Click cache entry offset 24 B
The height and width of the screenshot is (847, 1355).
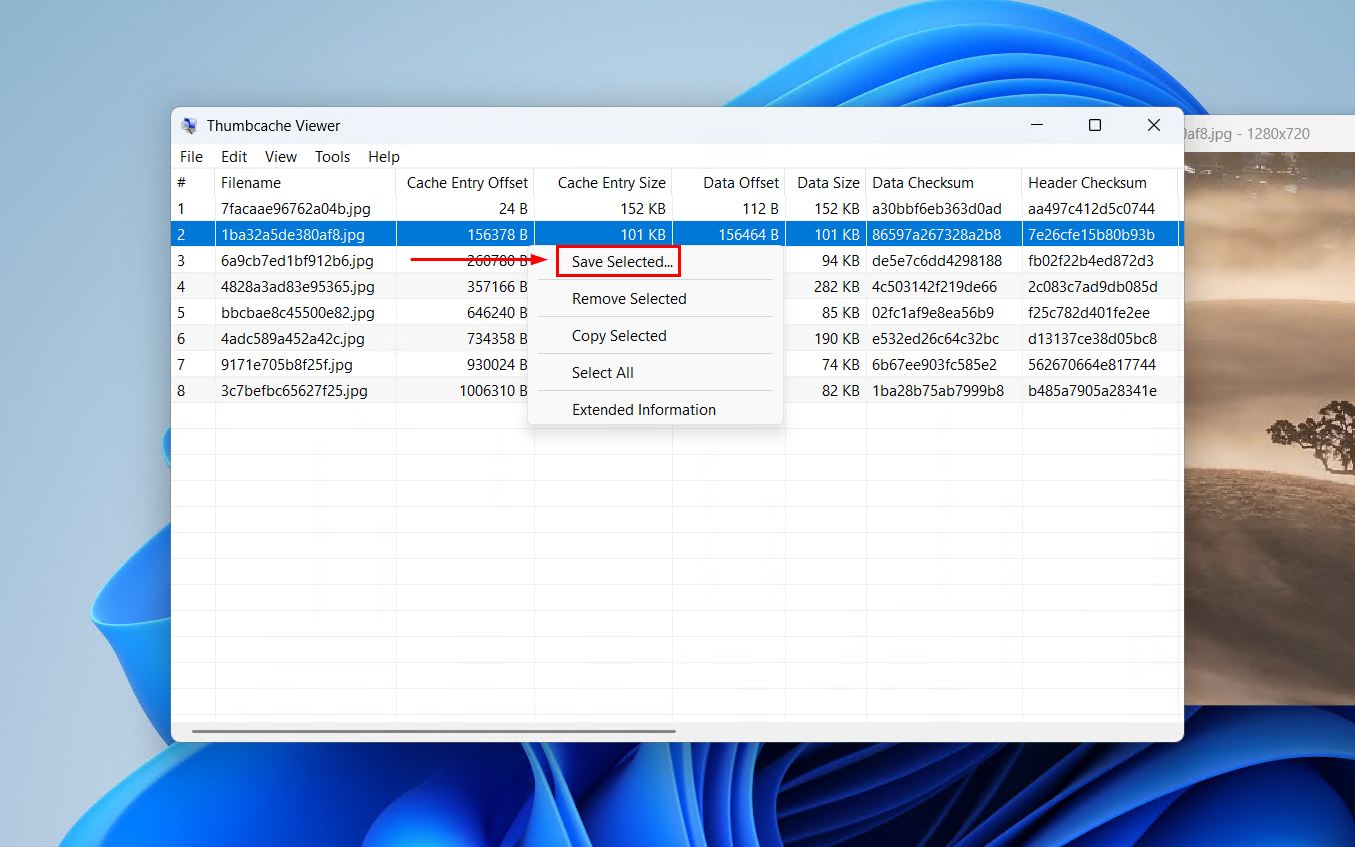tap(513, 209)
